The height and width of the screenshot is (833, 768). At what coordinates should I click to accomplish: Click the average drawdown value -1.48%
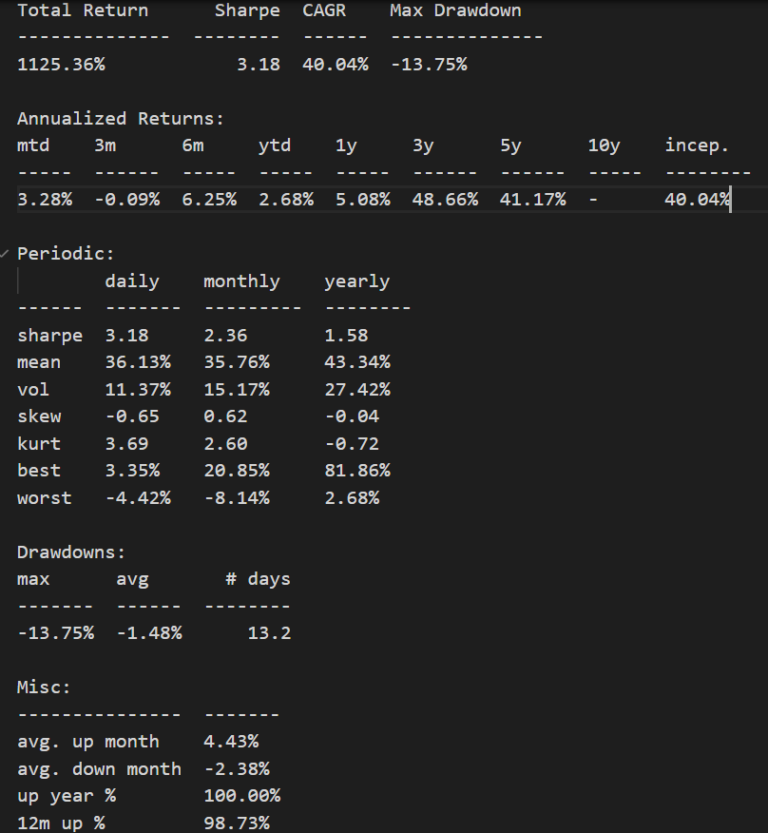[148, 633]
